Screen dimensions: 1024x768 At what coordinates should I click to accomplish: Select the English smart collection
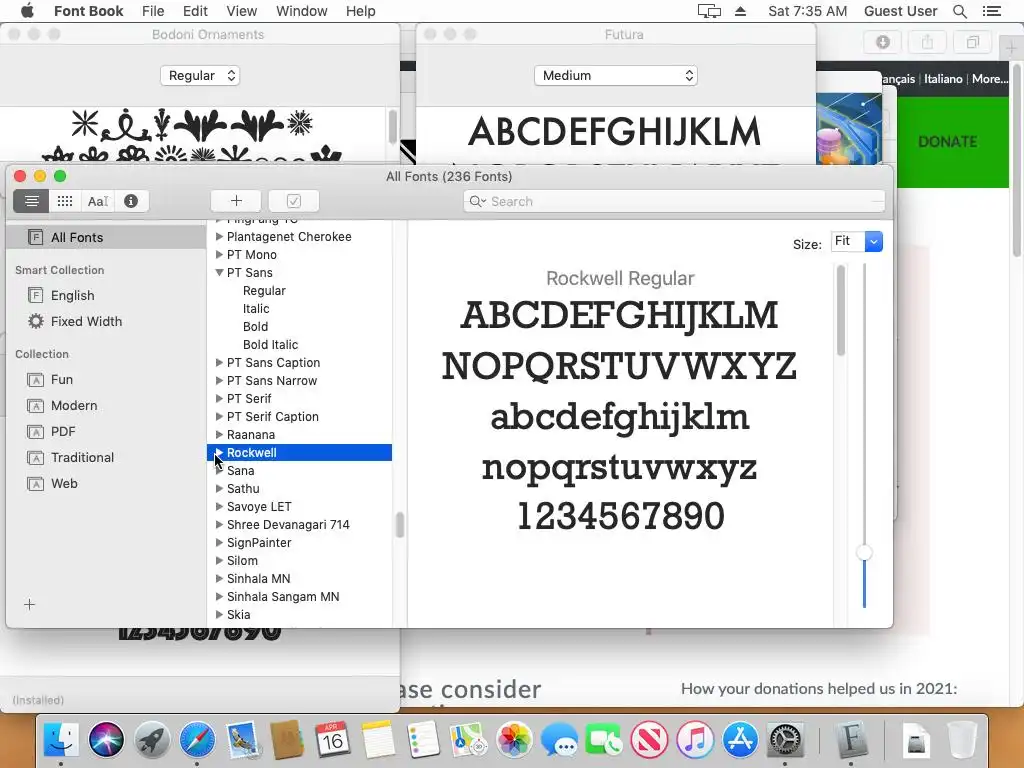point(72,295)
